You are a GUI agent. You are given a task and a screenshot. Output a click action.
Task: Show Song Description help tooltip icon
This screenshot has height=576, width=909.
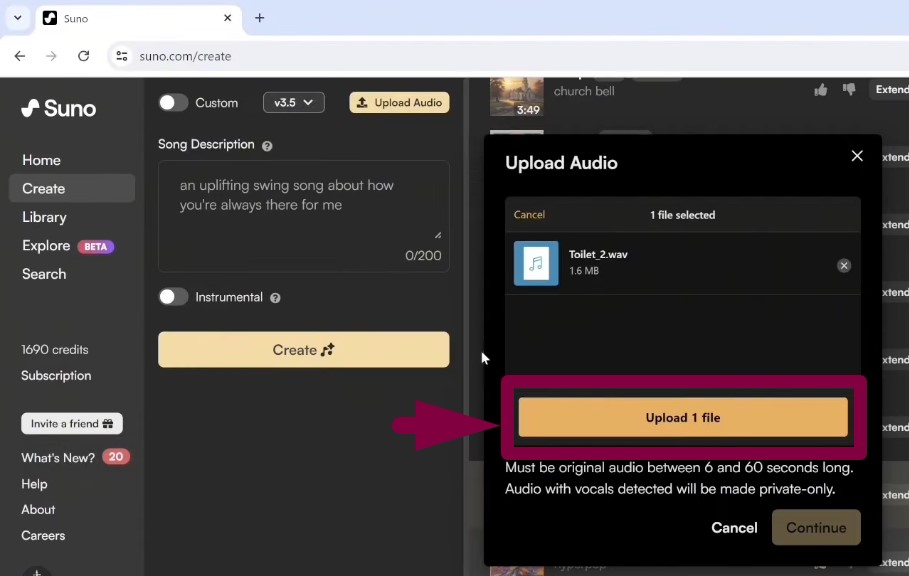pos(267,146)
